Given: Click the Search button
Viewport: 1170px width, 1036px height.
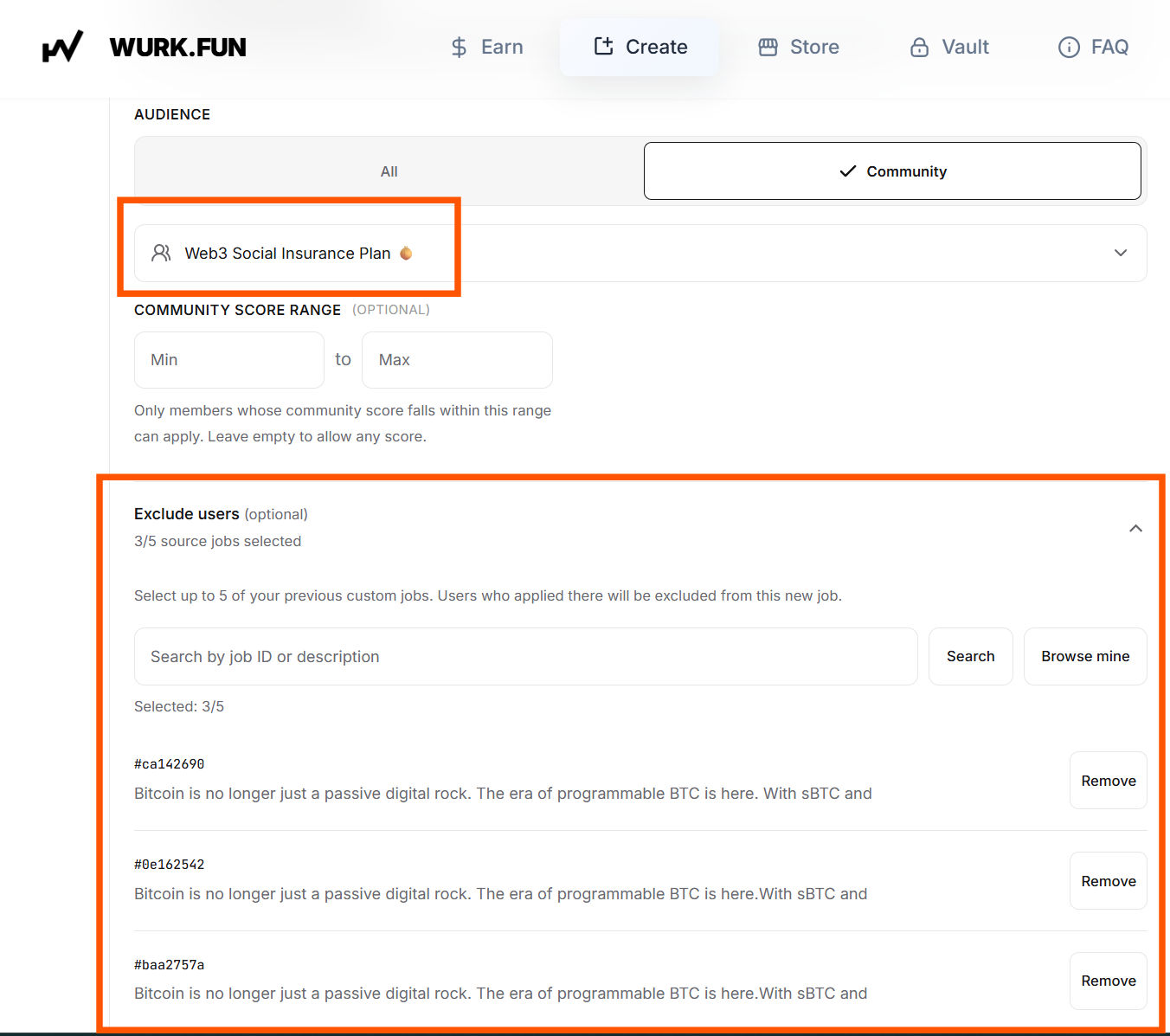Looking at the screenshot, I should (971, 656).
